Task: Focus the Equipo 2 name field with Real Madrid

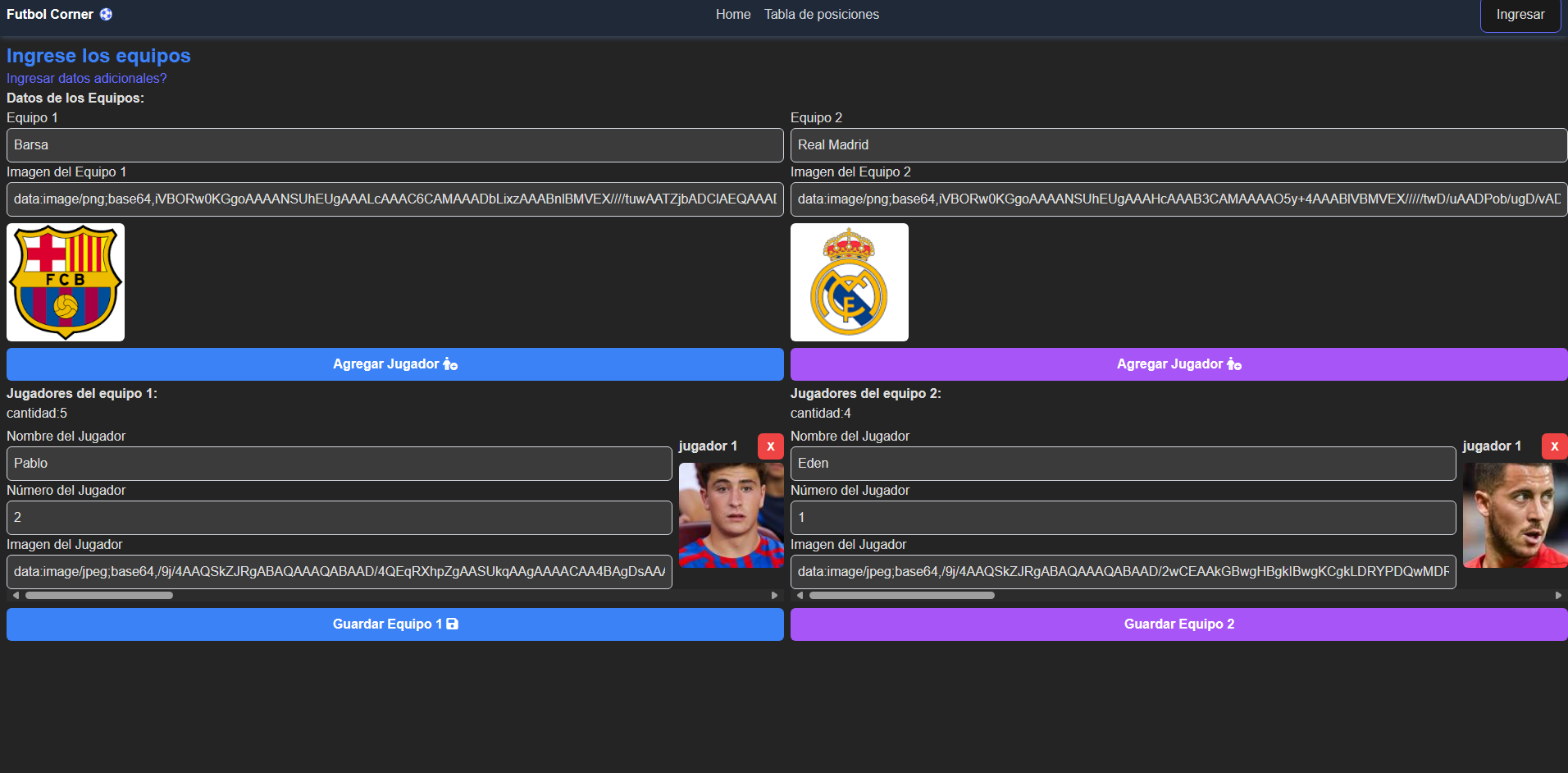Action: click(x=1179, y=145)
